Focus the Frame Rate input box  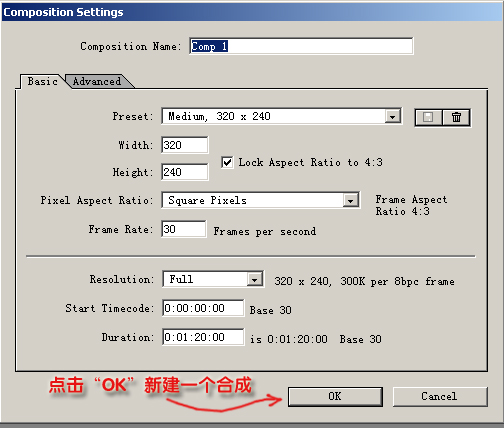184,229
